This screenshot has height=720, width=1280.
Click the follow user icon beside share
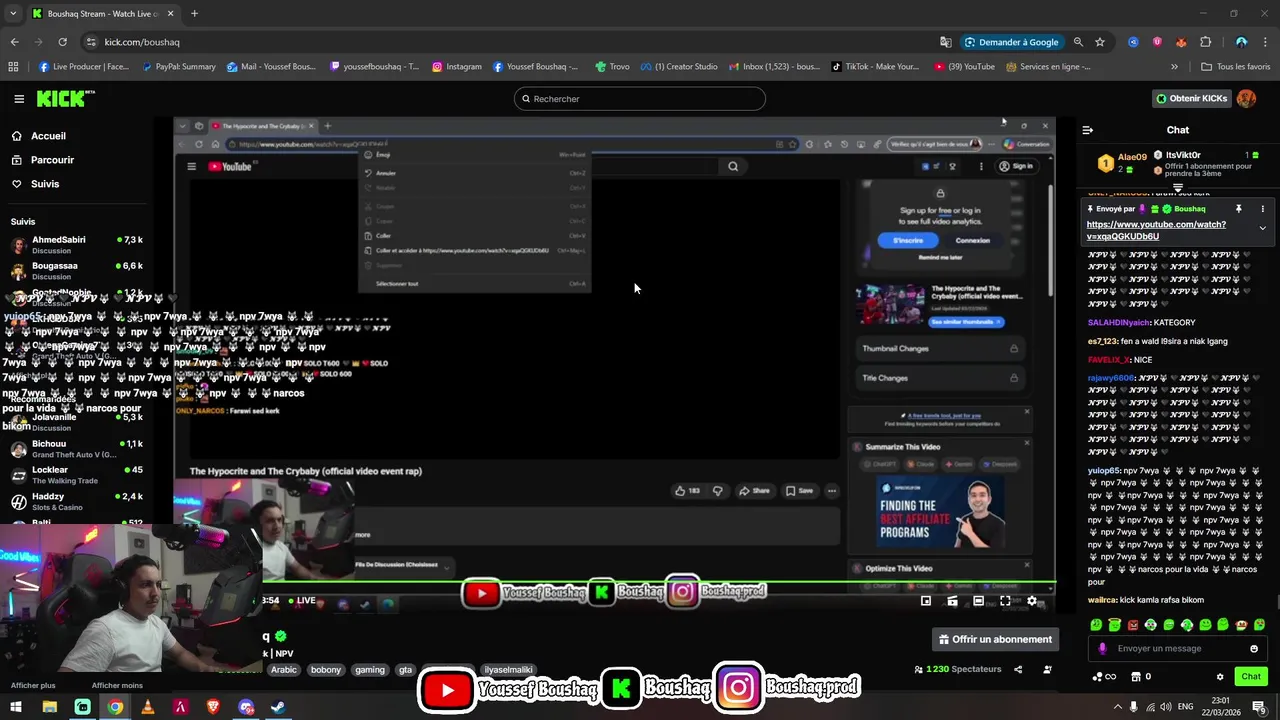(x=1047, y=669)
